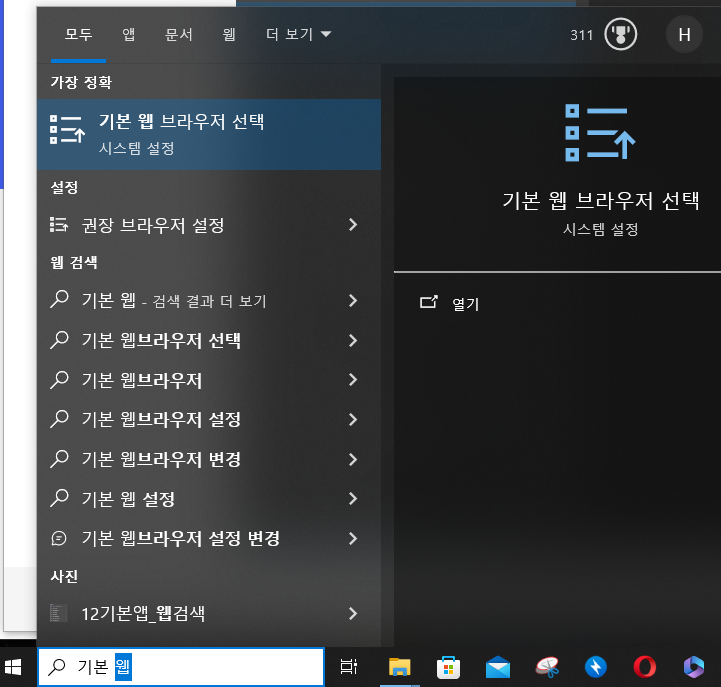
Task: Expand chevron for 기본 웹 설정
Action: [353, 498]
